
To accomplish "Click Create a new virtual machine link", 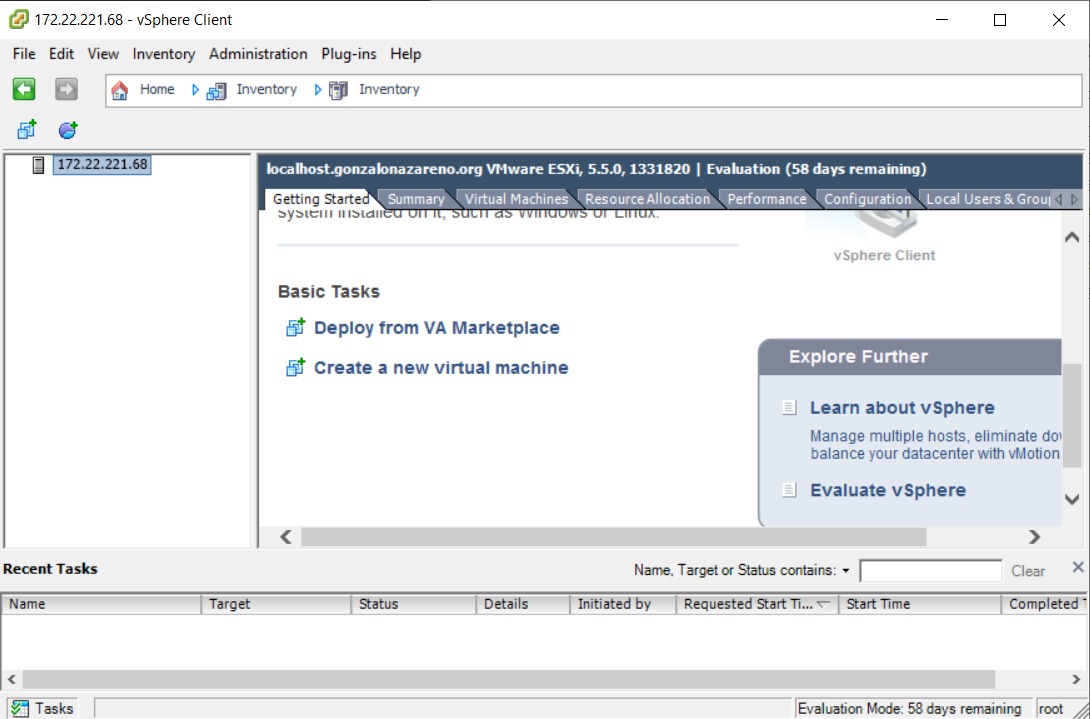I will [x=440, y=368].
